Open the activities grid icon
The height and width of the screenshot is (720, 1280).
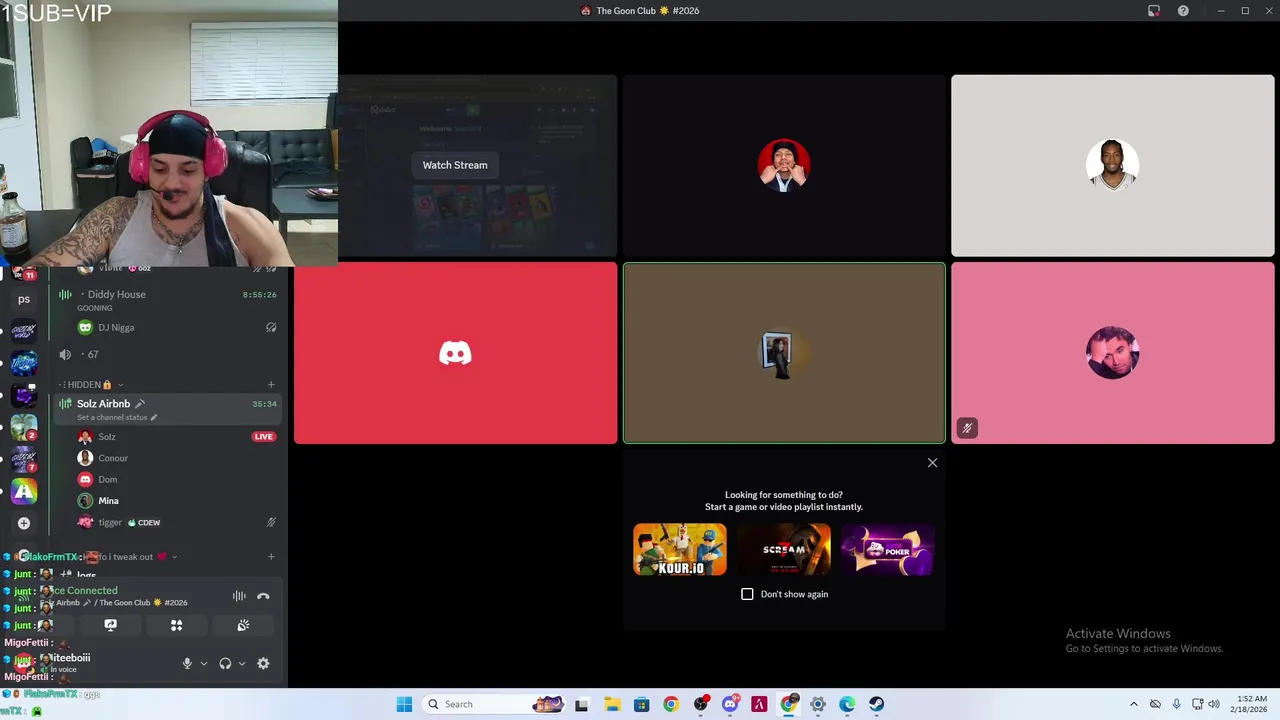coord(176,625)
